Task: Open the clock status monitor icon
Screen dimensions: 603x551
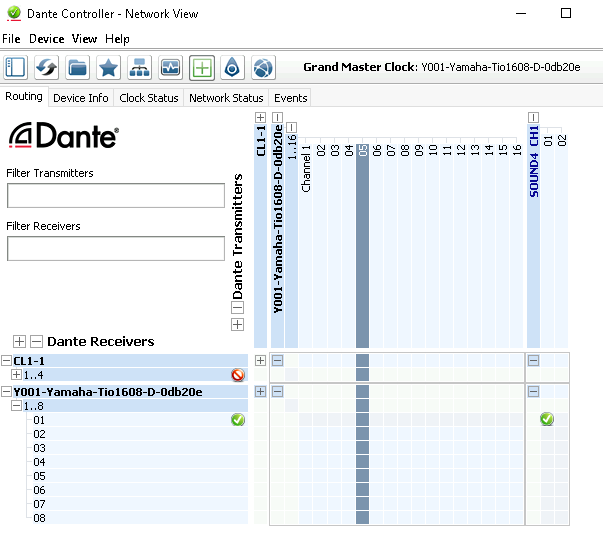Action: pos(170,68)
